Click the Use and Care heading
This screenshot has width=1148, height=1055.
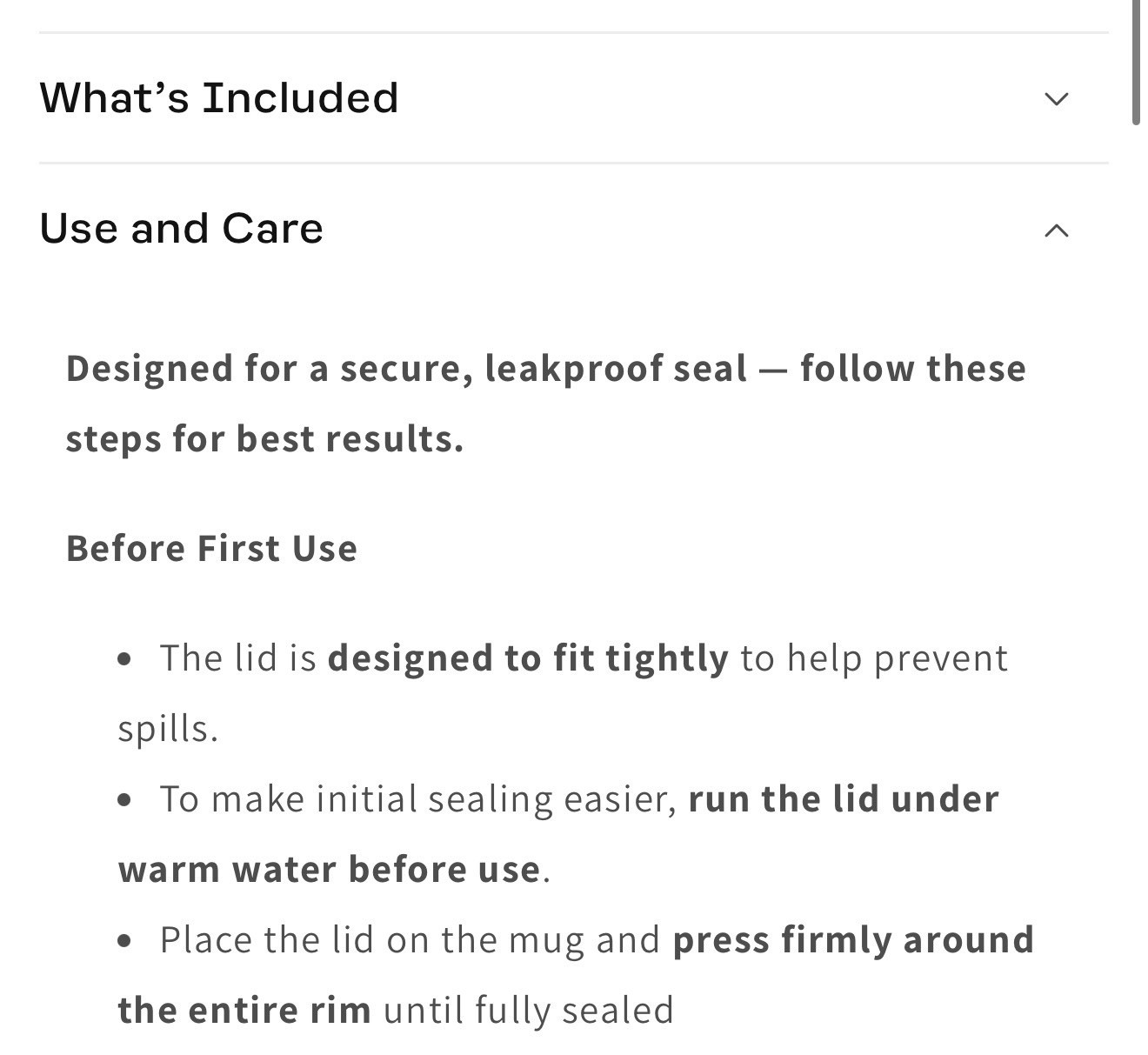coord(182,228)
